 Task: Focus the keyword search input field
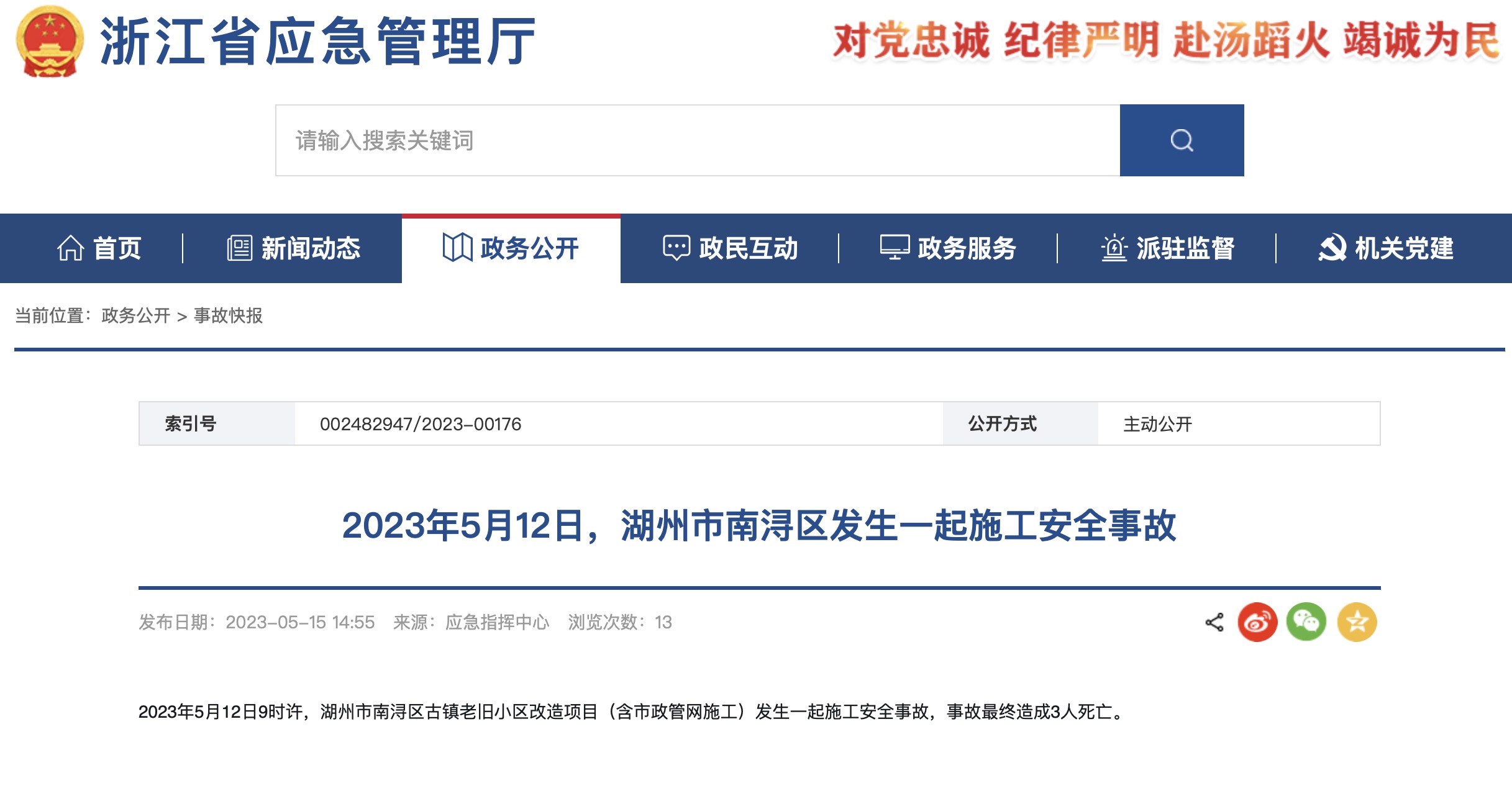click(697, 140)
